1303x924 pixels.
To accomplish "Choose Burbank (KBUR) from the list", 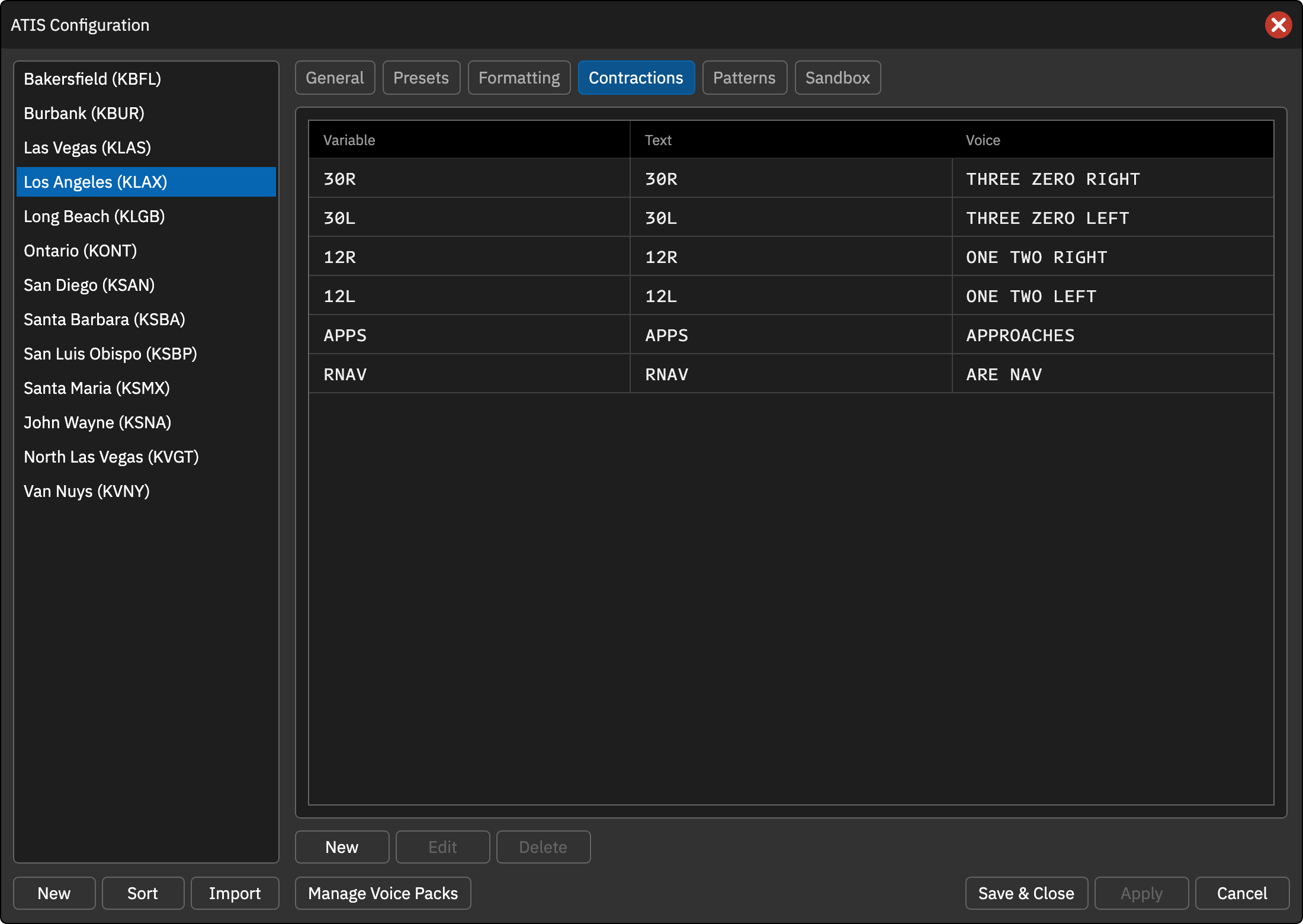I will 146,113.
